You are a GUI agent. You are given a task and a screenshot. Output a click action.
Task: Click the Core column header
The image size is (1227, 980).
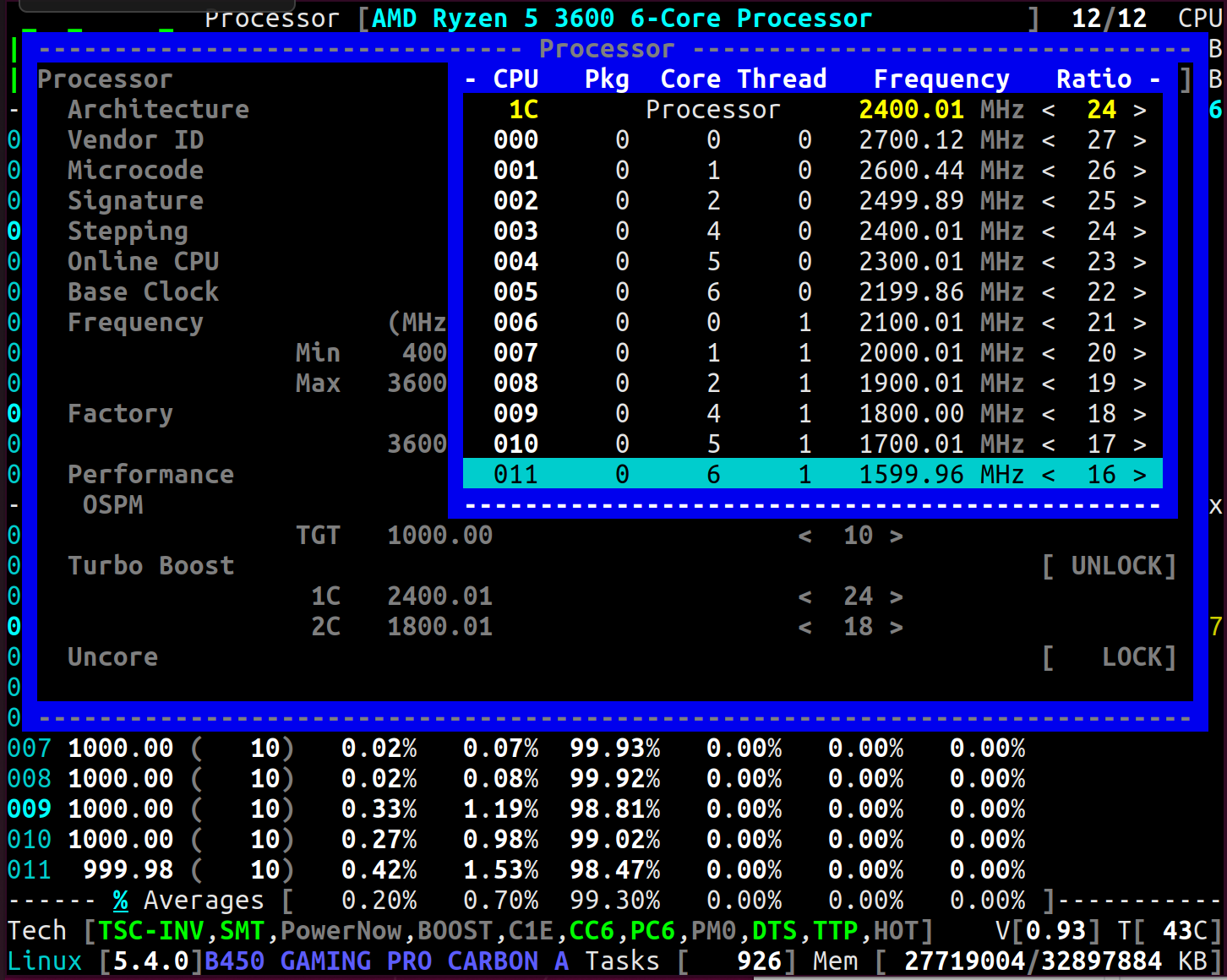pos(690,79)
